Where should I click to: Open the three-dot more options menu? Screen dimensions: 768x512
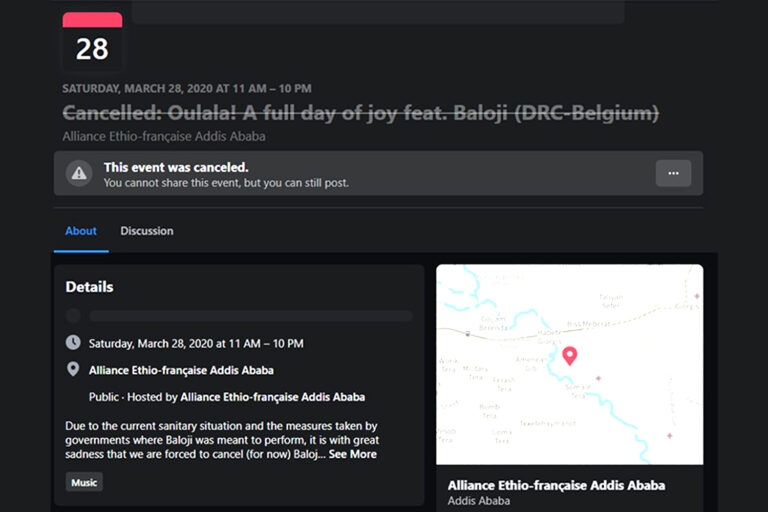click(x=673, y=173)
